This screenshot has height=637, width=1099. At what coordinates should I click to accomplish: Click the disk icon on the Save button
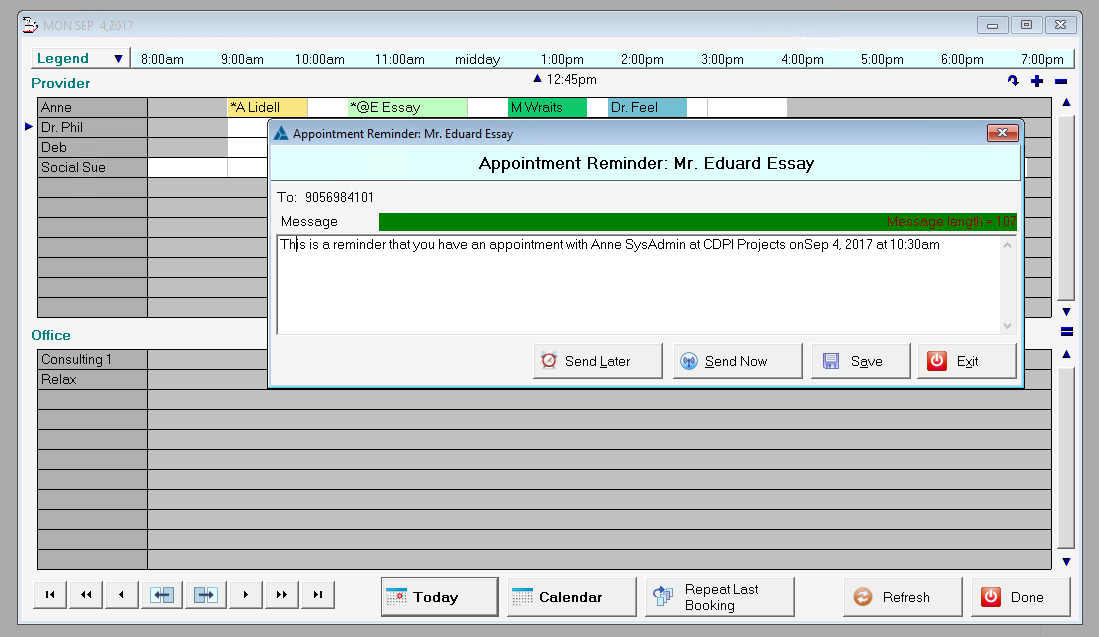coord(831,361)
